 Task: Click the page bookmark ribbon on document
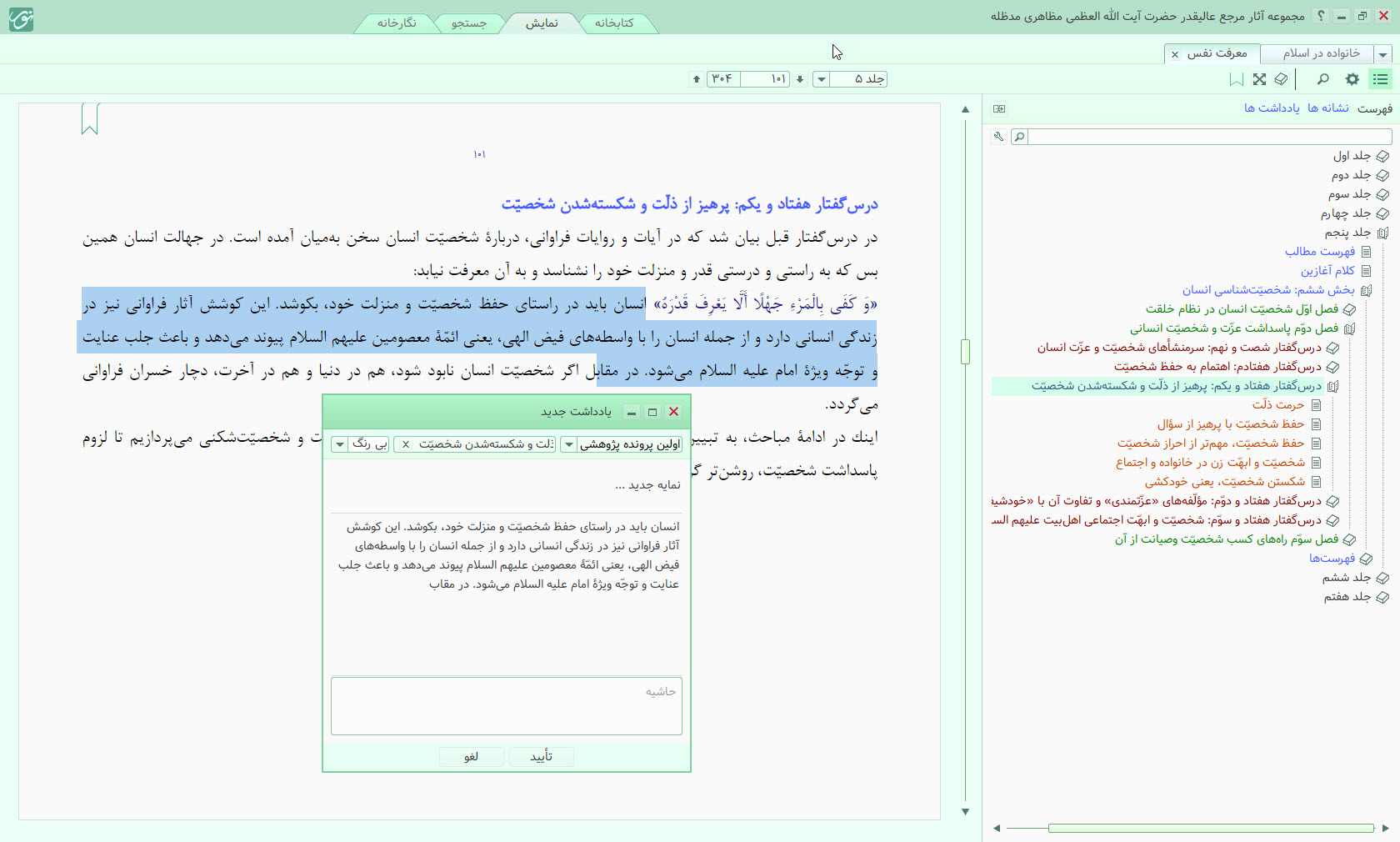tap(90, 119)
